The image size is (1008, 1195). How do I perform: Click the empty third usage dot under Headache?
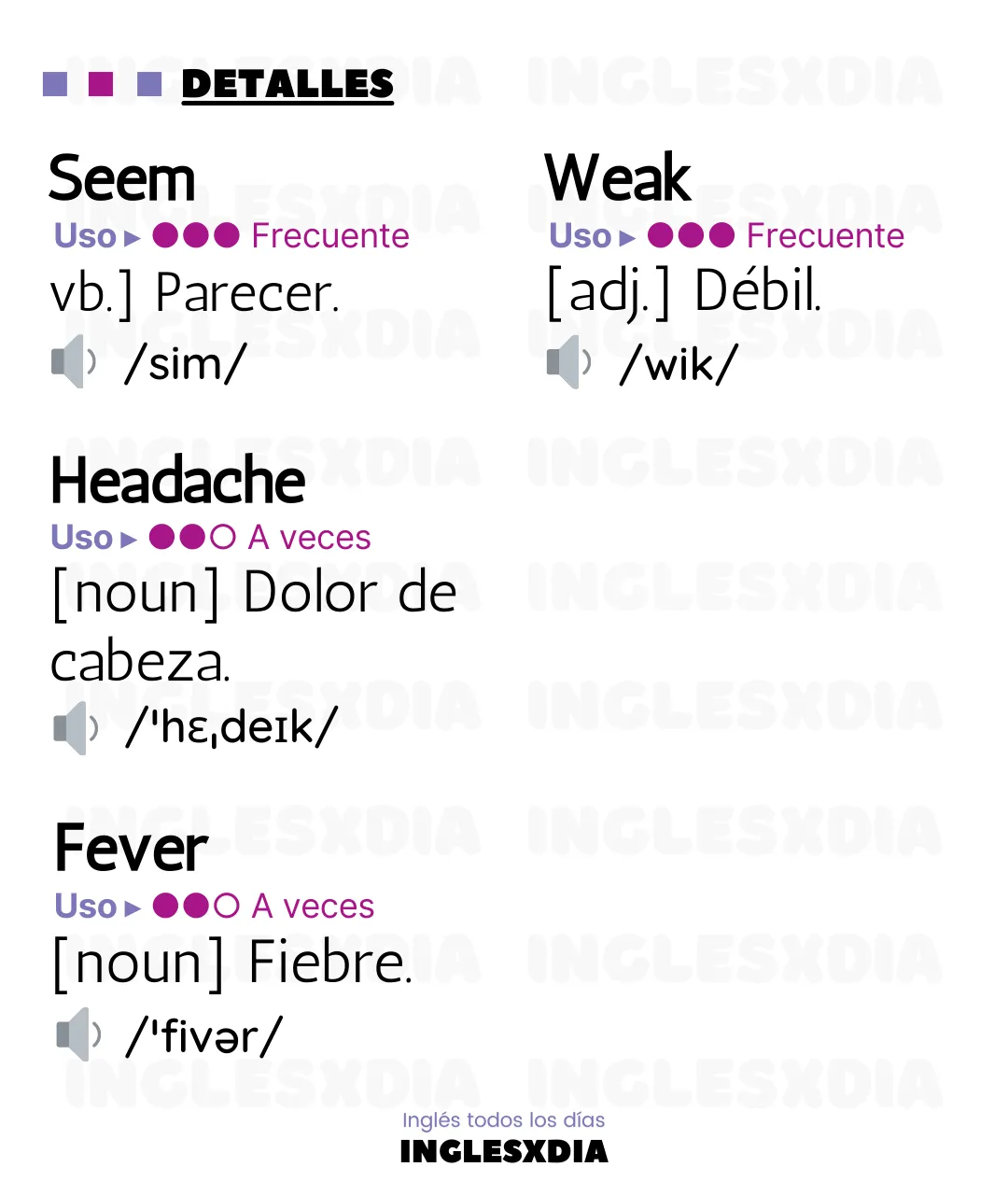pos(223,537)
